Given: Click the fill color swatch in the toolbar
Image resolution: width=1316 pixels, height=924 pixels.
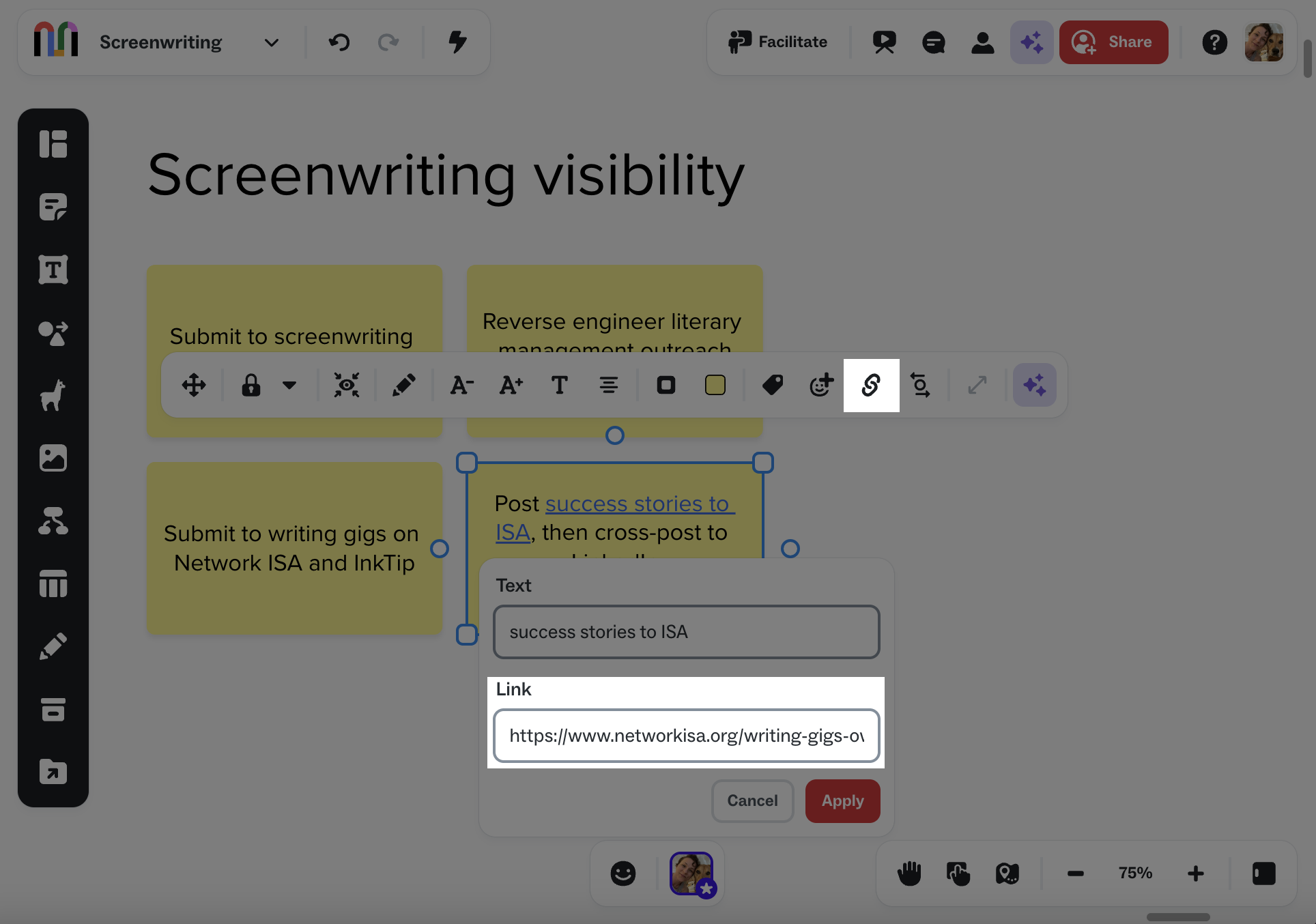Looking at the screenshot, I should (715, 385).
